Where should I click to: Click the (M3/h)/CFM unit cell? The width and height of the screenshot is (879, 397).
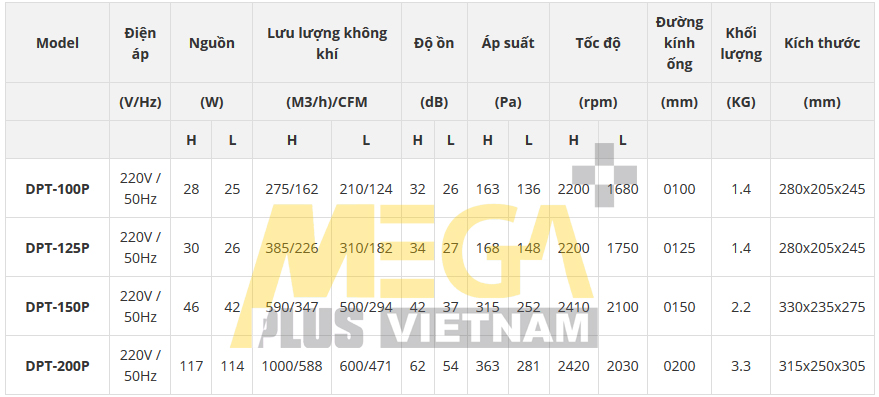point(327,102)
